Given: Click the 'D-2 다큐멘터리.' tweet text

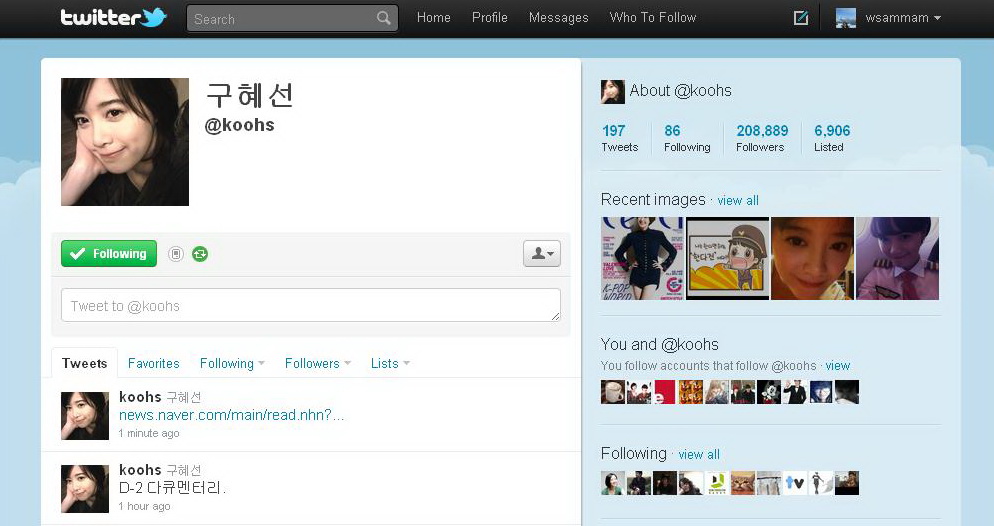Looking at the screenshot, I should pos(172,488).
